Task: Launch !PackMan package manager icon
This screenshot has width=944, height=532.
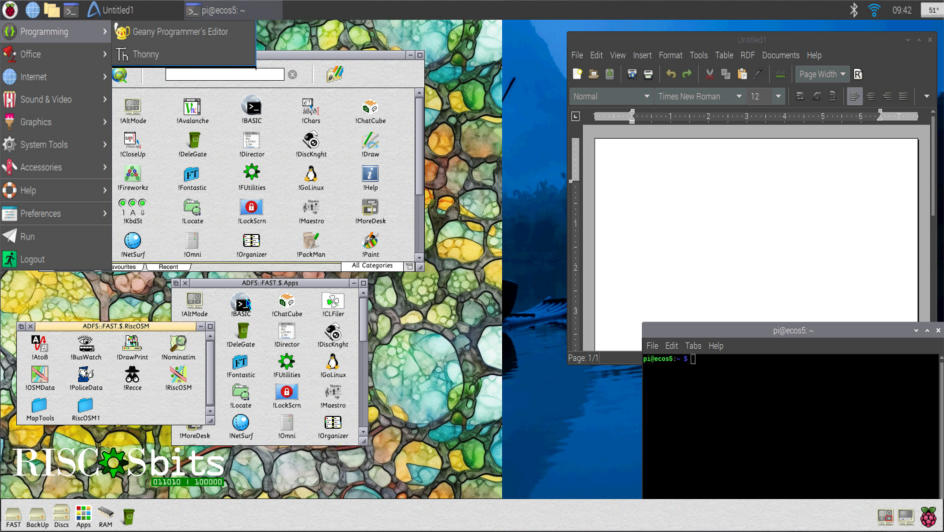Action: coord(311,245)
